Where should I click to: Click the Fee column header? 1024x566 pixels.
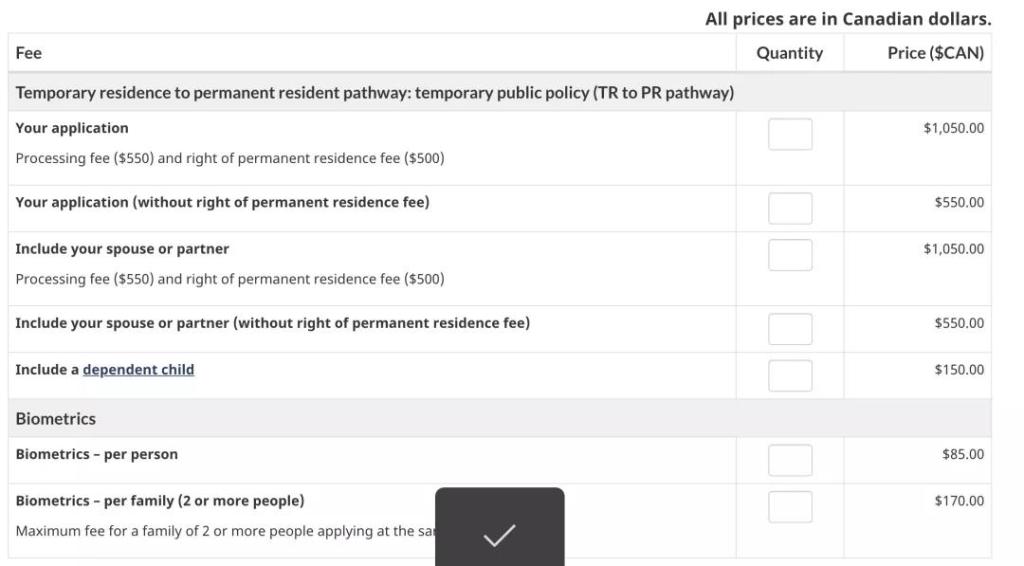point(29,54)
